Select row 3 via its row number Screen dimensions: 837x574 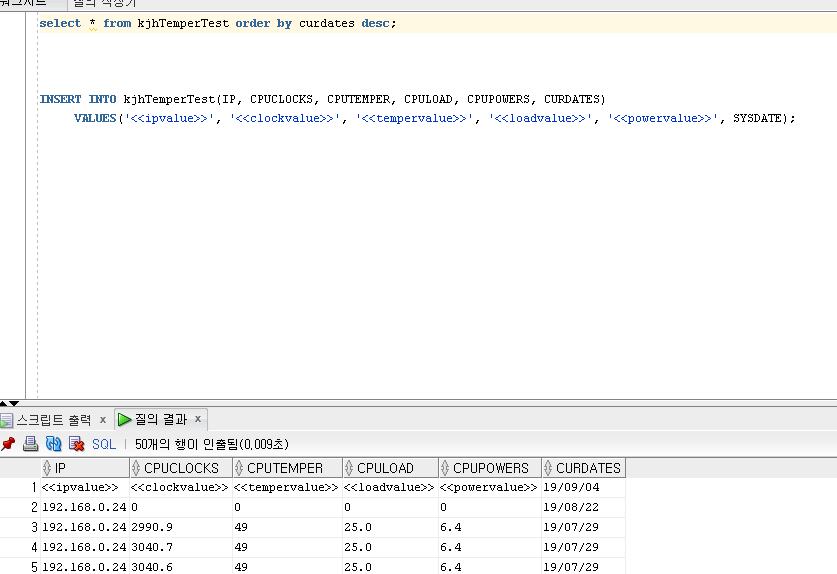[33, 527]
